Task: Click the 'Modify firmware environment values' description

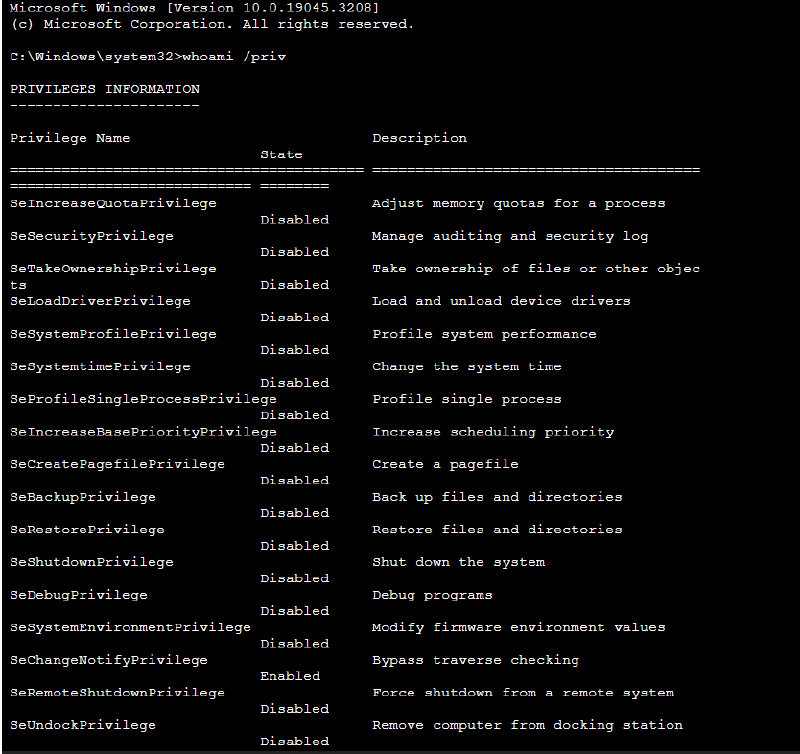Action: coord(518,627)
